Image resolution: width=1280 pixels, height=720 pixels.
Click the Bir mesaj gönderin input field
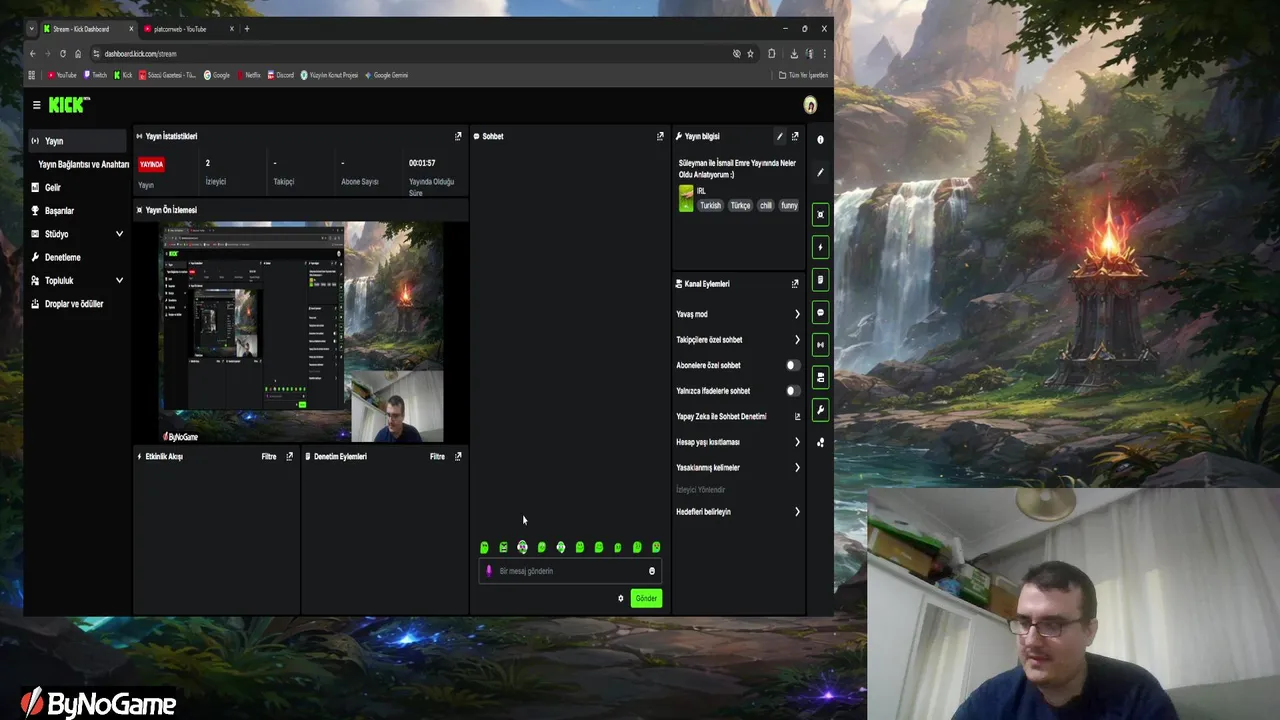[x=572, y=571]
